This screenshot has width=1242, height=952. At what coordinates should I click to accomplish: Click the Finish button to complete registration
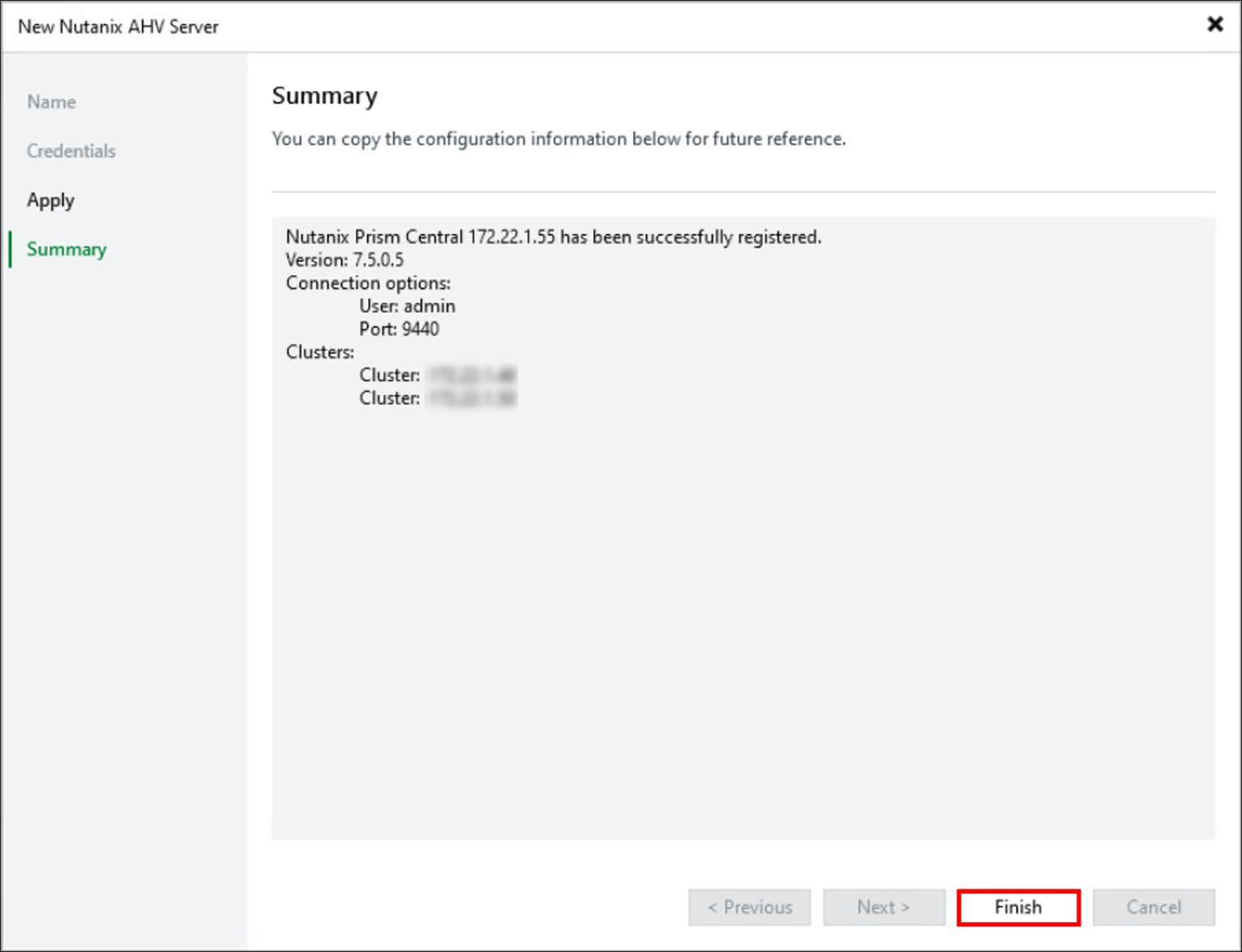pyautogui.click(x=1018, y=907)
